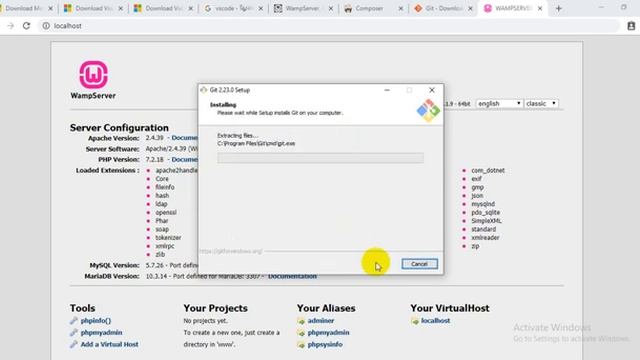The height and width of the screenshot is (360, 640).
Task: Minimize the browser window
Action: coord(601,7)
